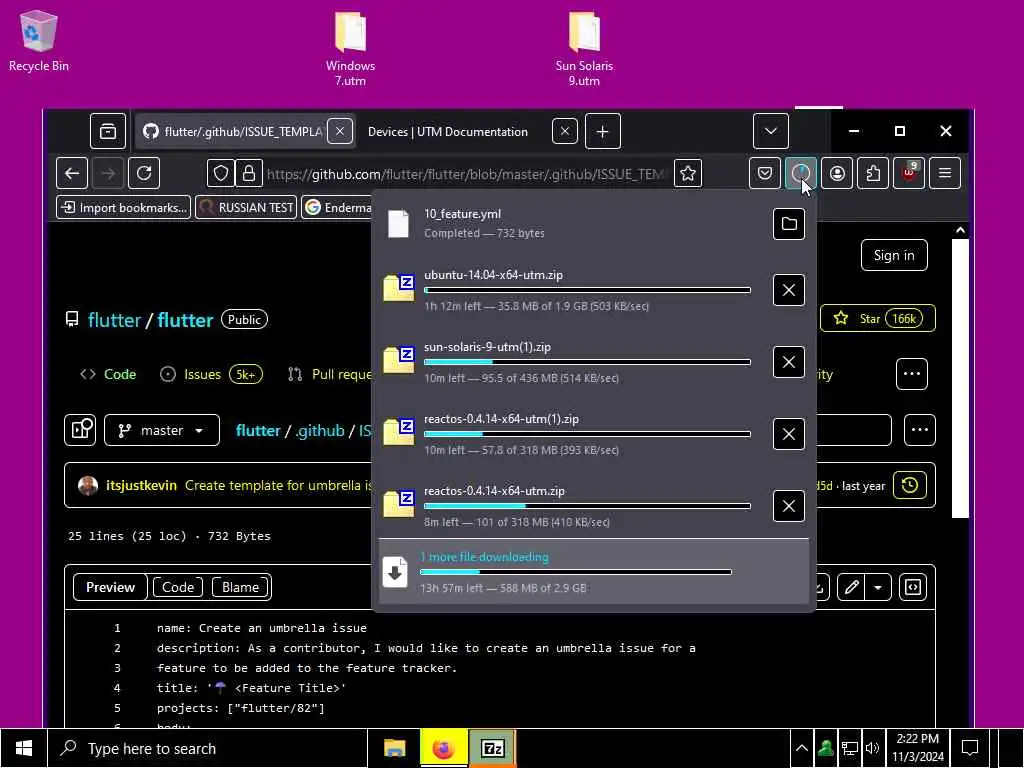
Task: Cancel ubuntu-14.04-x64-utm.zip download
Action: click(789, 290)
